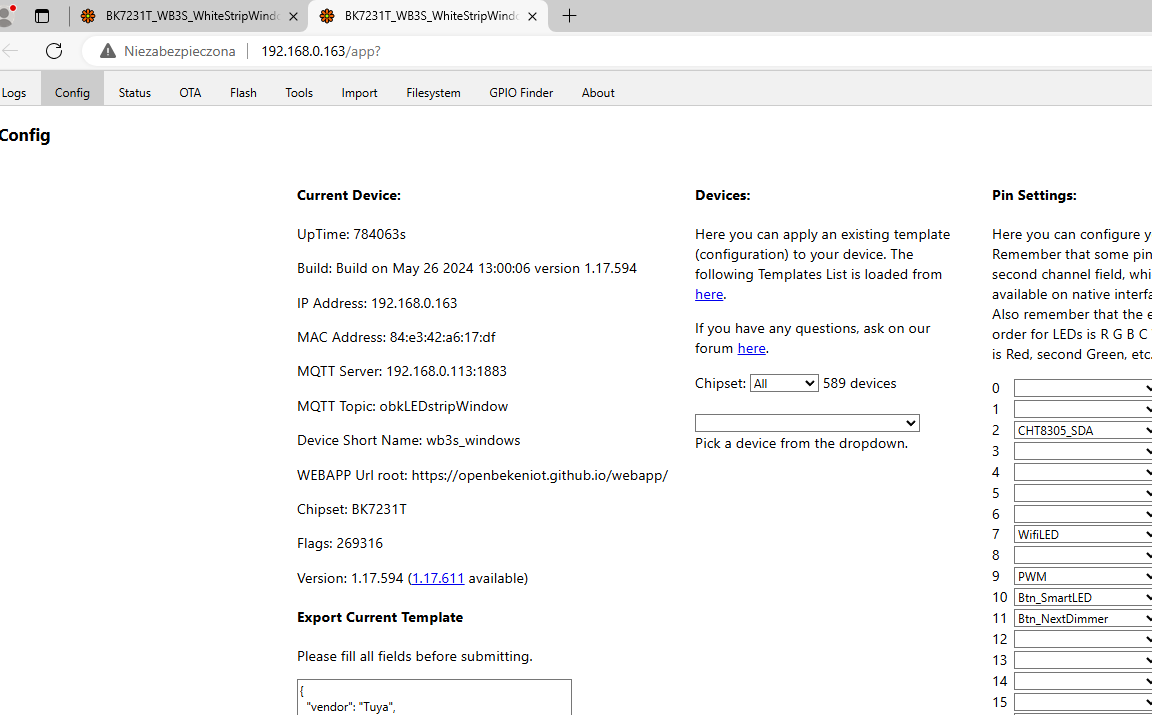This screenshot has height=715, width=1152.
Task: Click inside the template JSON text box
Action: [434, 697]
